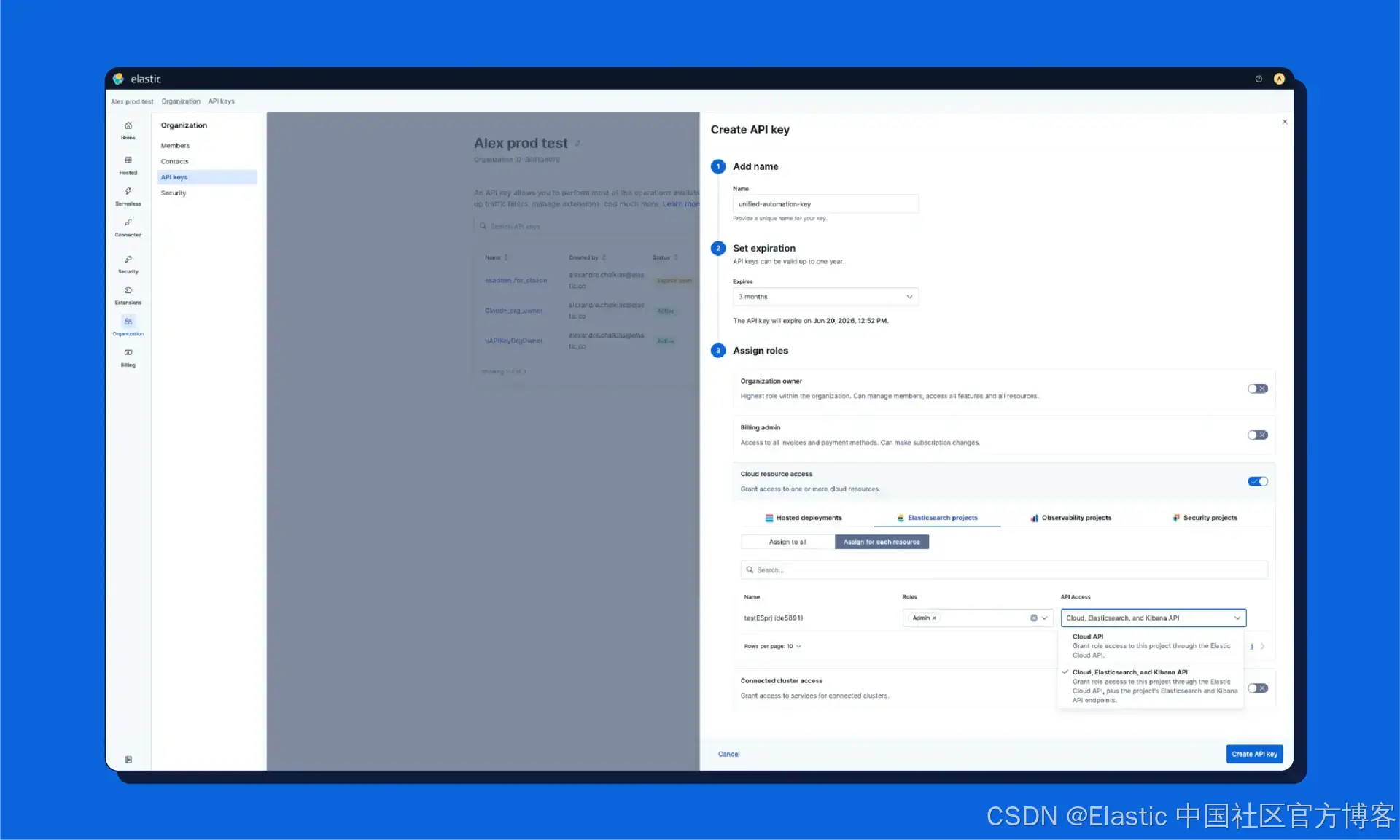Open Security icon in left sidebar
The image size is (1400, 840).
(x=128, y=264)
